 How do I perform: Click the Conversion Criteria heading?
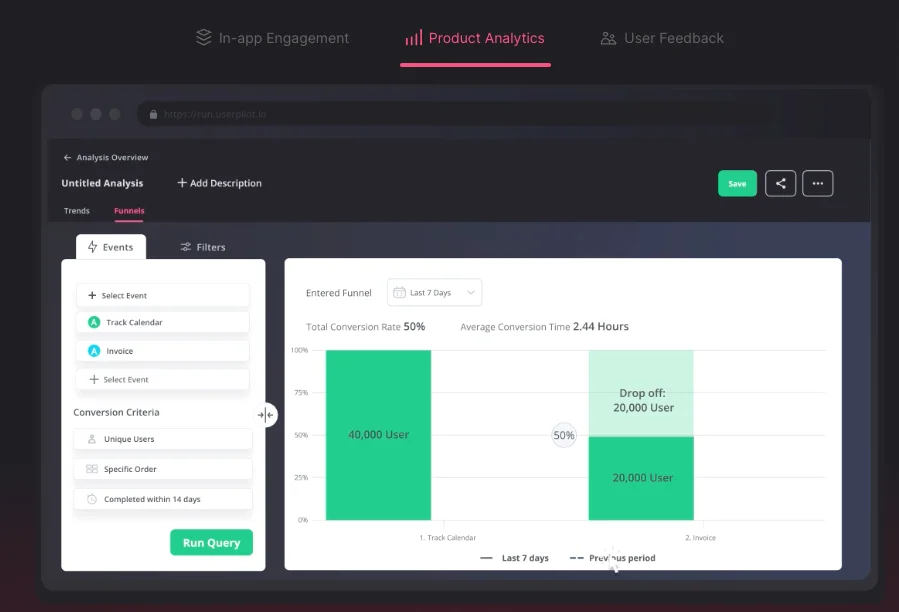click(x=116, y=412)
